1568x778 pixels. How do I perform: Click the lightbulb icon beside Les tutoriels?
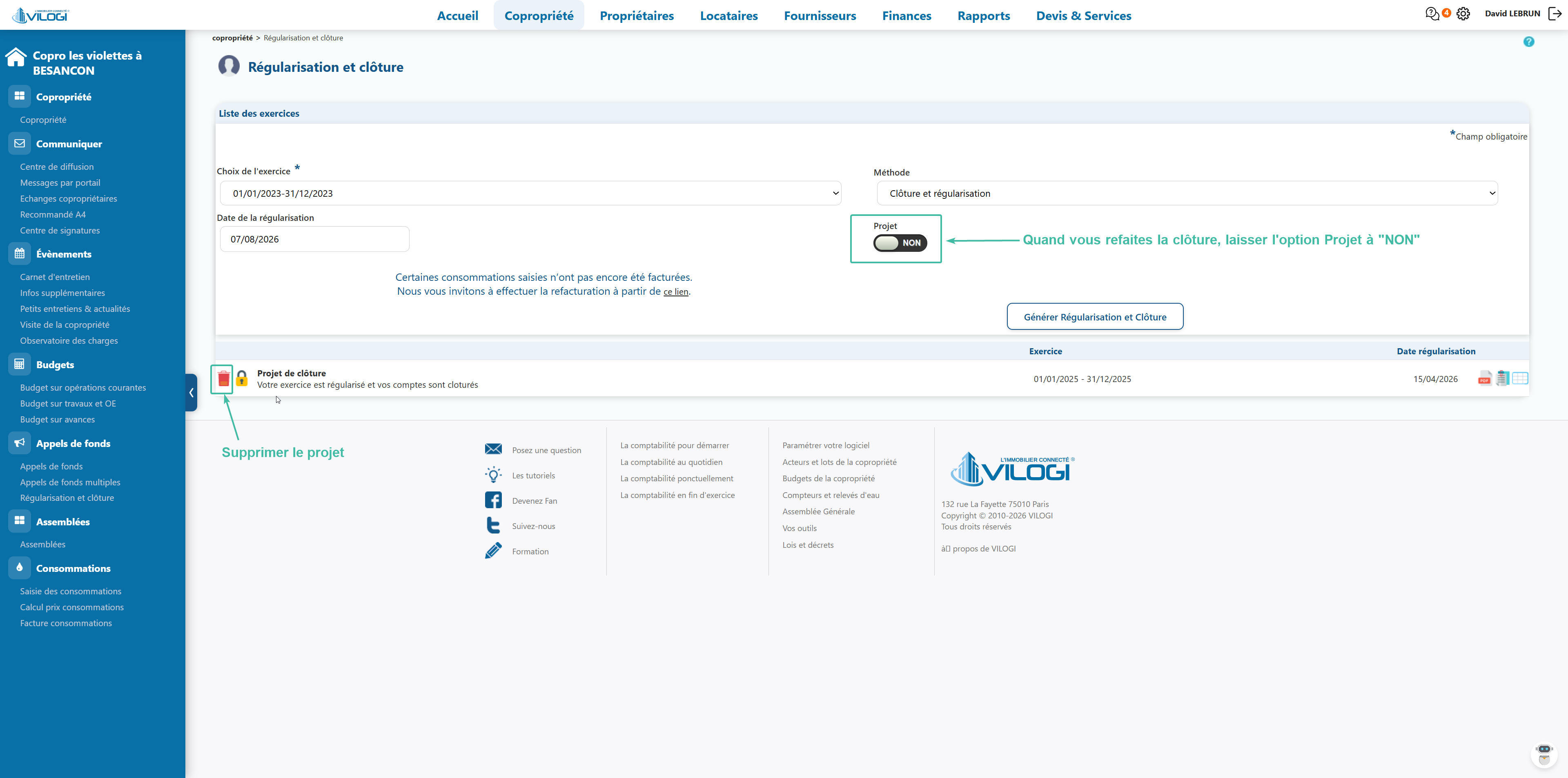(x=493, y=474)
